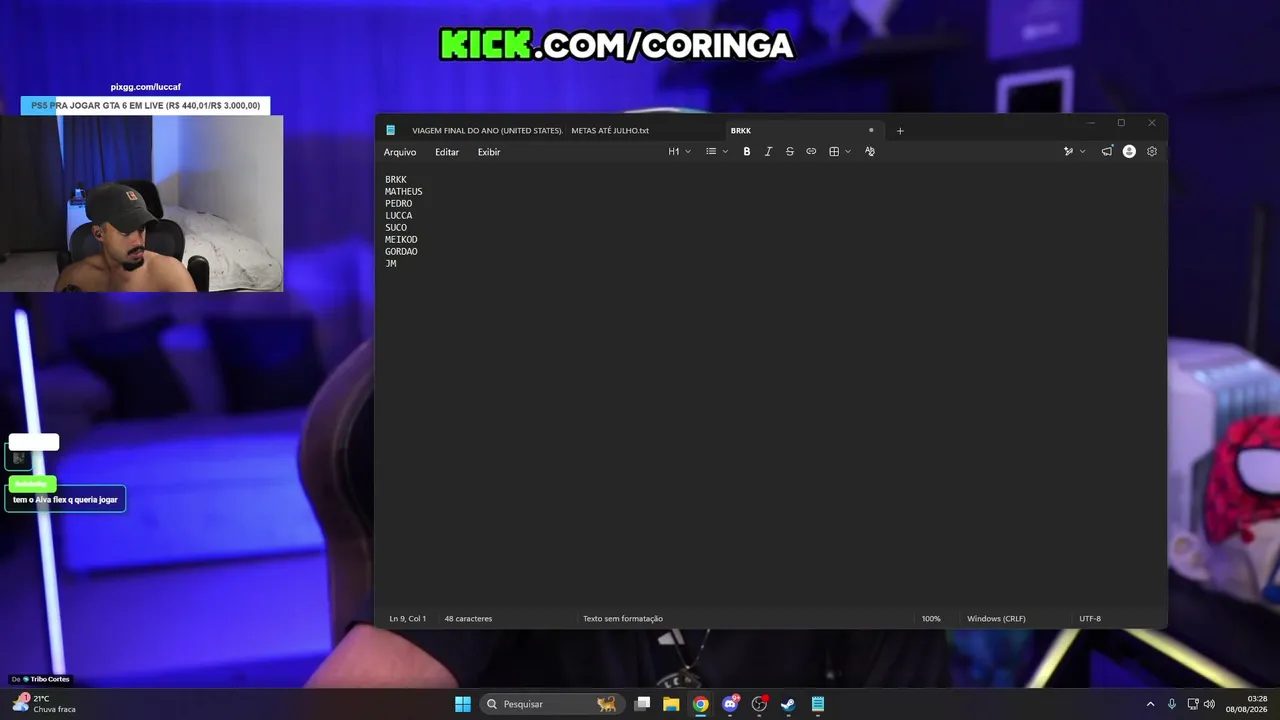Click the LUCCA line in the editor
This screenshot has width=1280, height=720.
click(x=399, y=216)
